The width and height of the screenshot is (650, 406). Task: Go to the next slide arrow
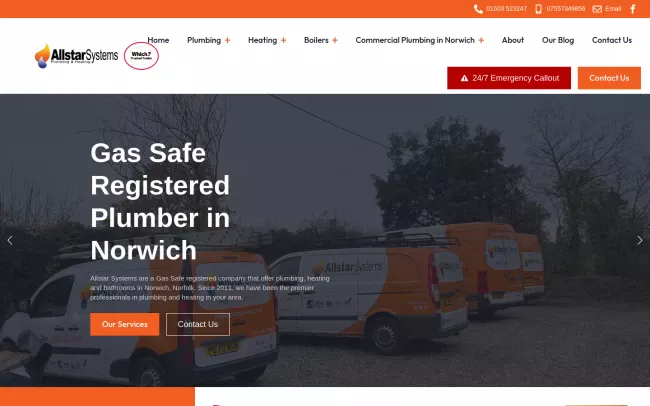tap(640, 240)
